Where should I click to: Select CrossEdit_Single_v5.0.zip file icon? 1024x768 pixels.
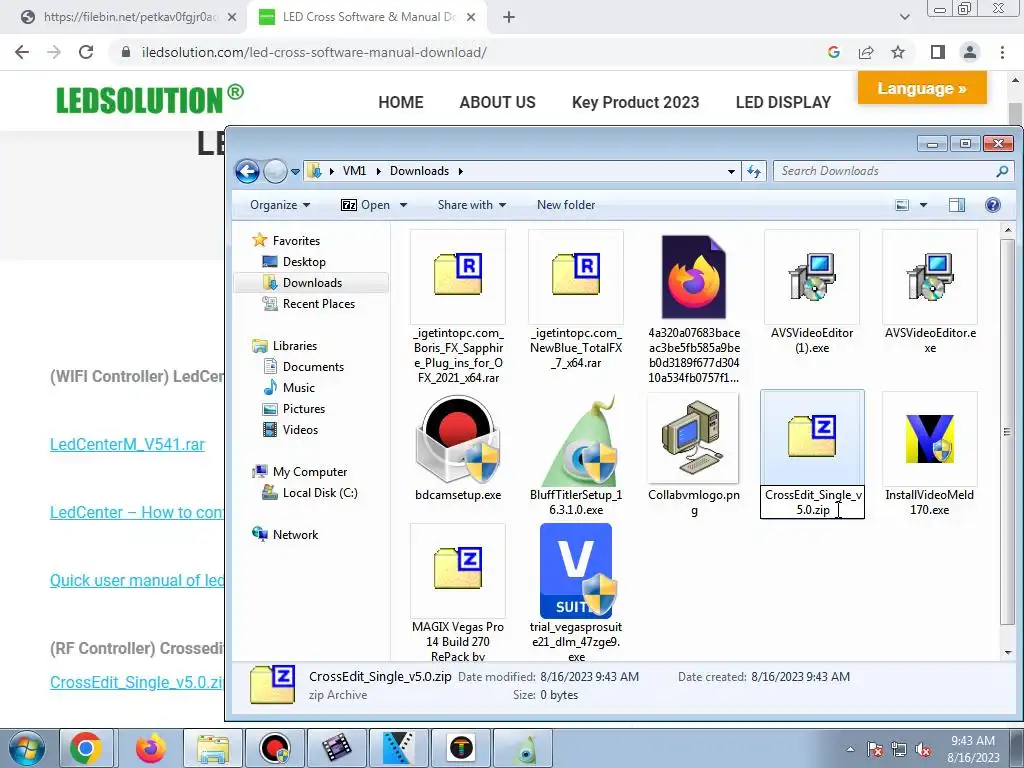click(x=812, y=438)
